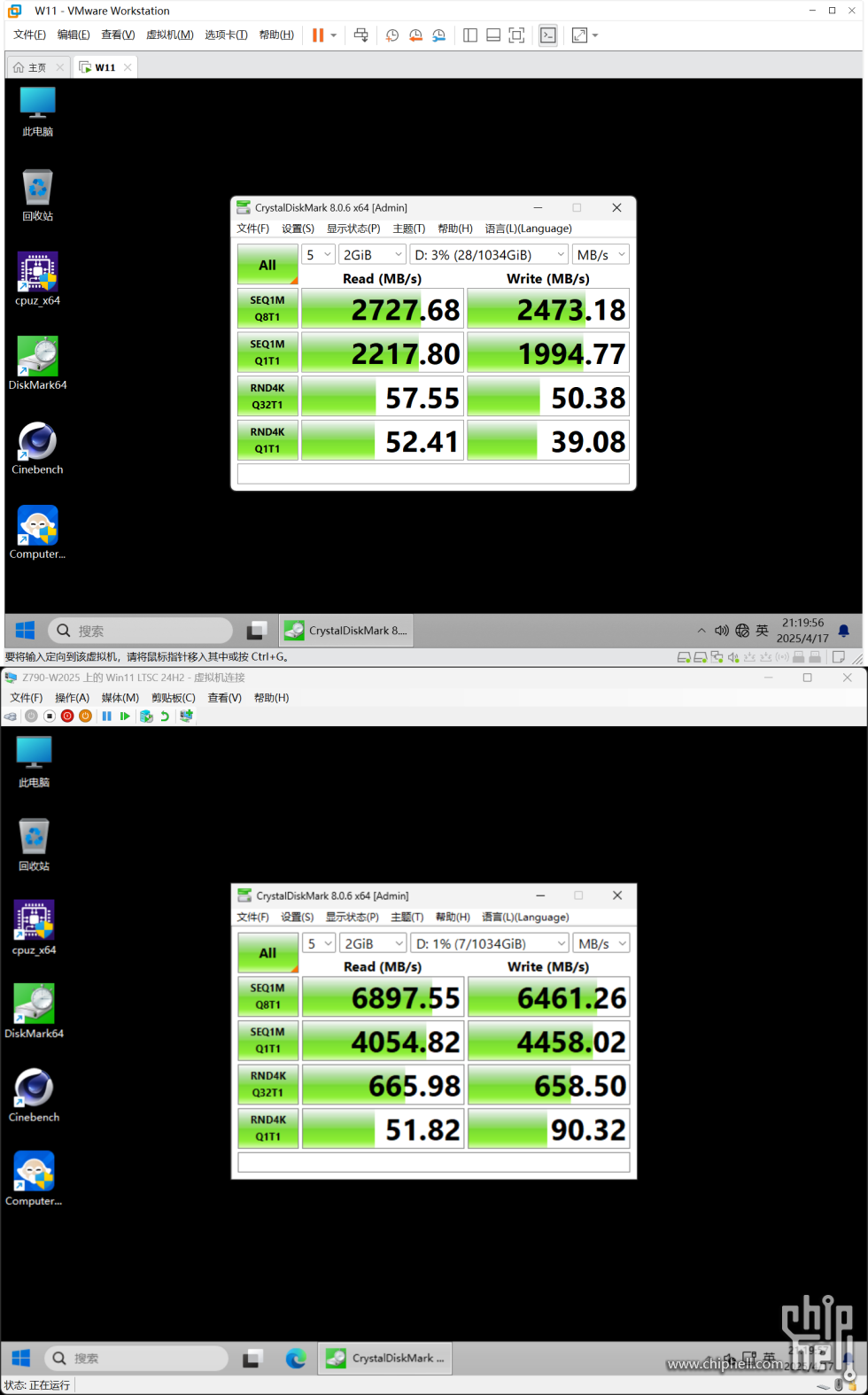Run SEQ1M Q1T1 test in lower CrystalDiskMark
This screenshot has width=868, height=1395.
[x=268, y=1041]
